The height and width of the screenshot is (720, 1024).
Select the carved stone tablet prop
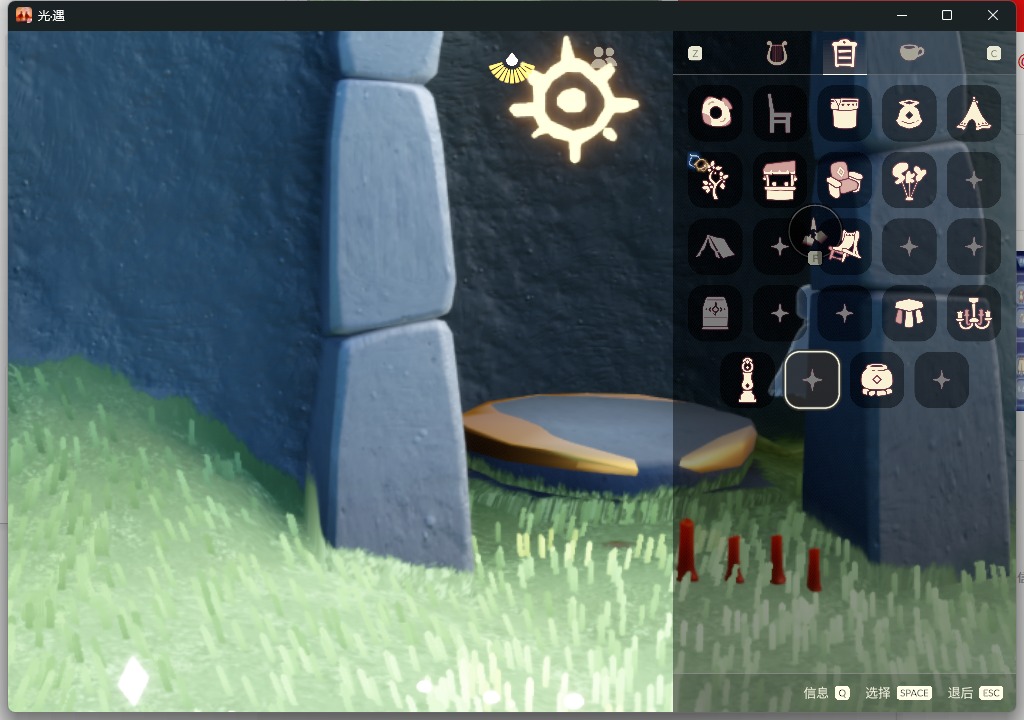click(x=716, y=313)
